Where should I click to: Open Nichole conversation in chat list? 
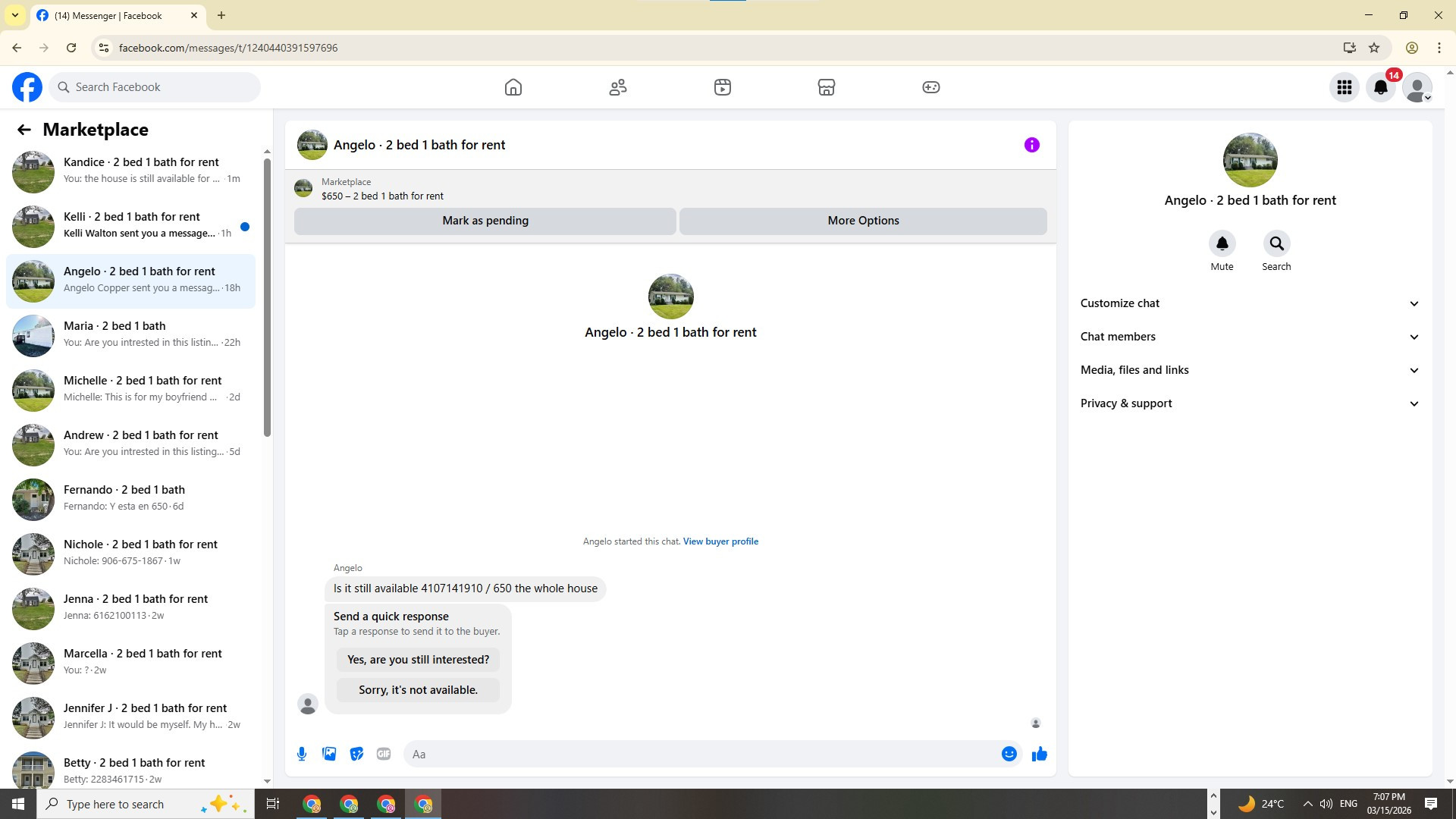(130, 554)
